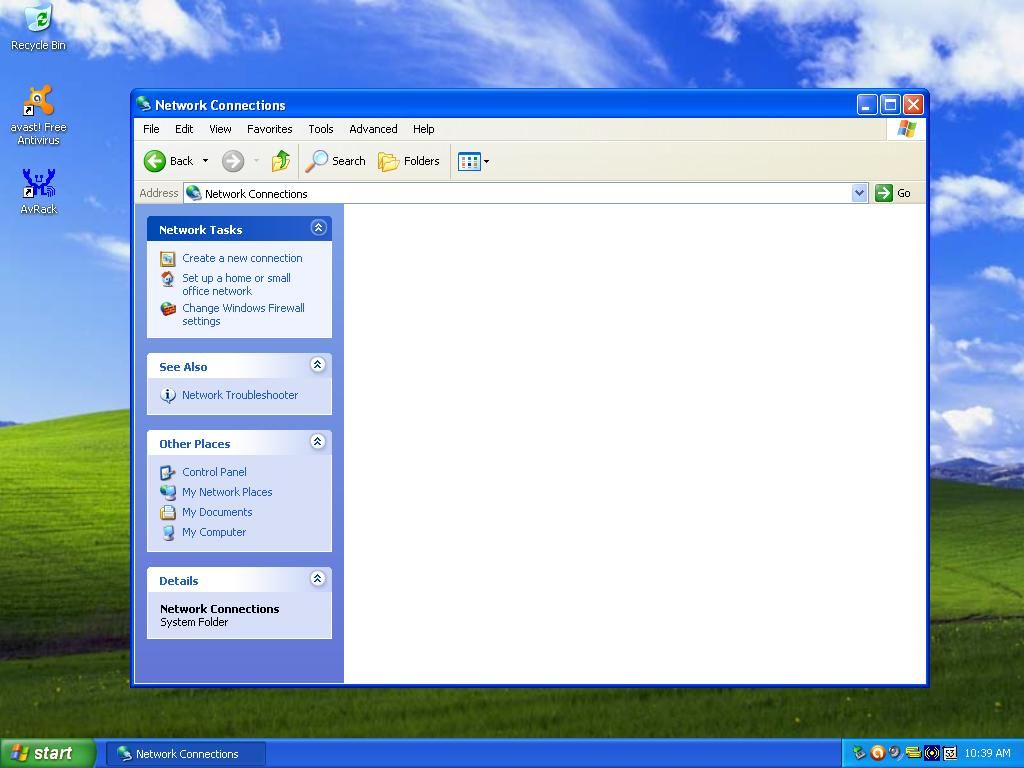Click Change Windows Firewall settings link
The width and height of the screenshot is (1024, 768).
pos(244,315)
